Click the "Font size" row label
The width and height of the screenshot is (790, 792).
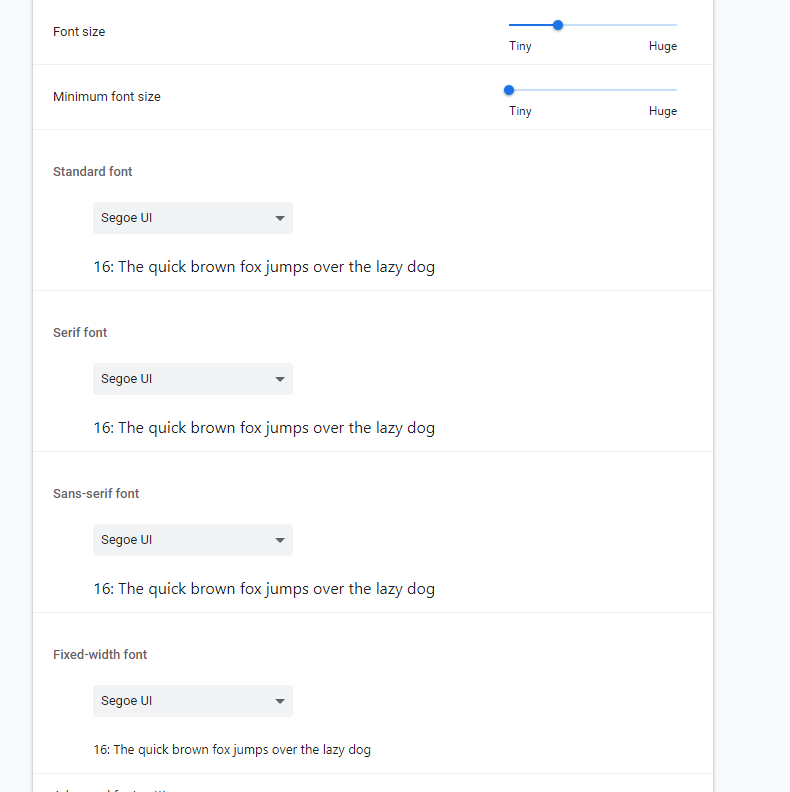(79, 32)
